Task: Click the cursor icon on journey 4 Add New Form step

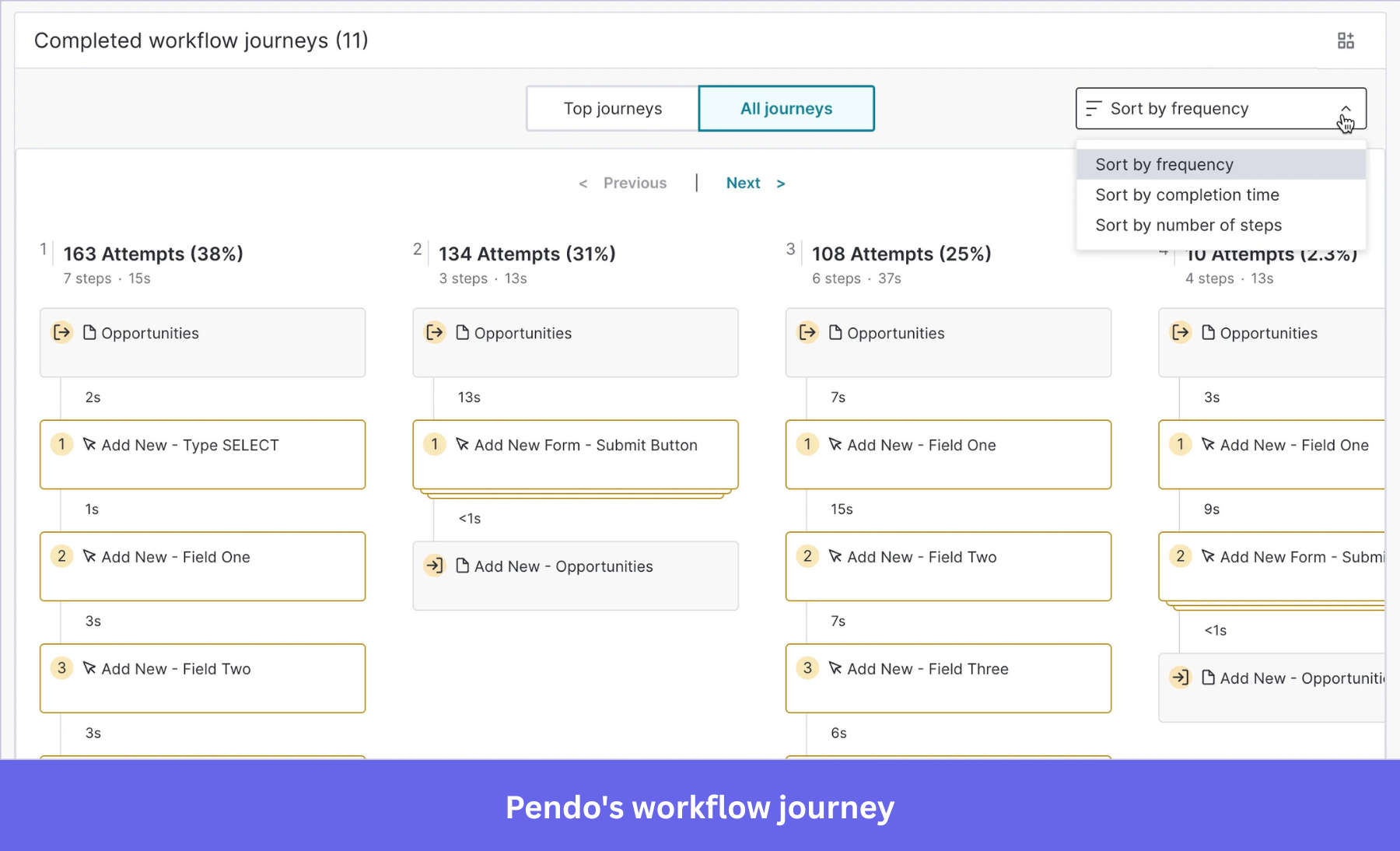Action: click(x=1208, y=556)
